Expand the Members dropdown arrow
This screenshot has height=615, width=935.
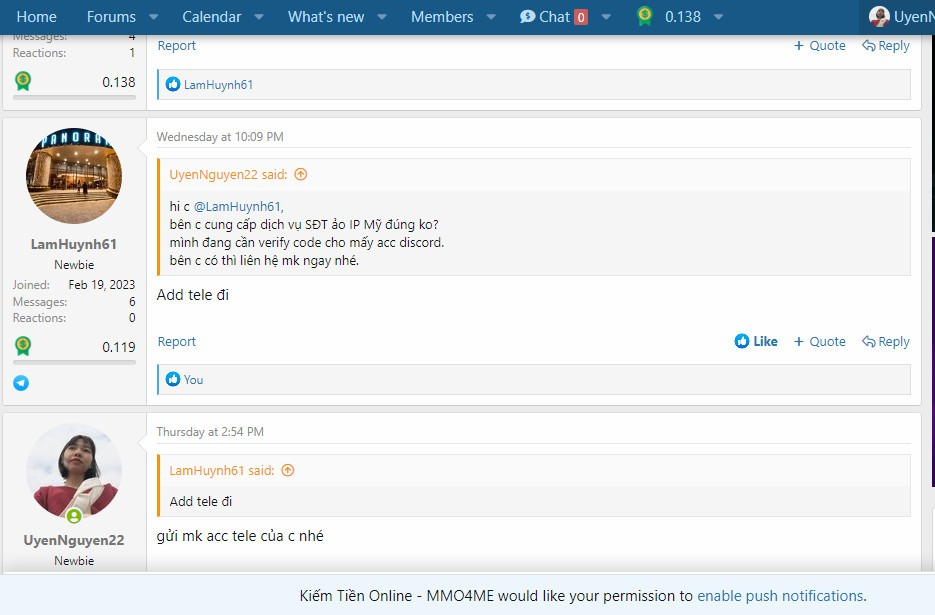point(491,17)
